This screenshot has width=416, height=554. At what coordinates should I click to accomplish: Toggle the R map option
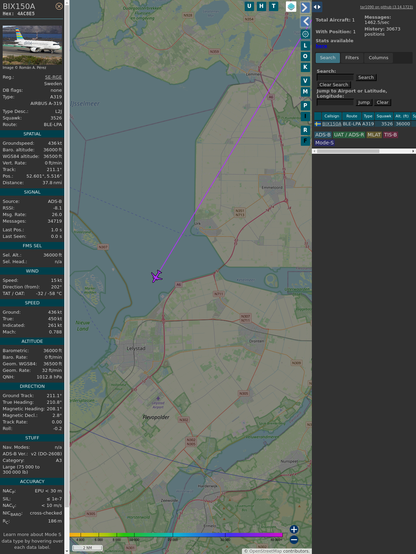pyautogui.click(x=305, y=130)
